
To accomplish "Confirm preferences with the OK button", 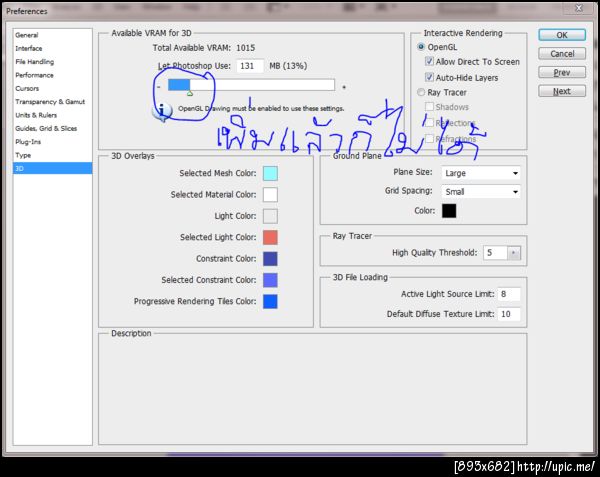I will (x=562, y=35).
